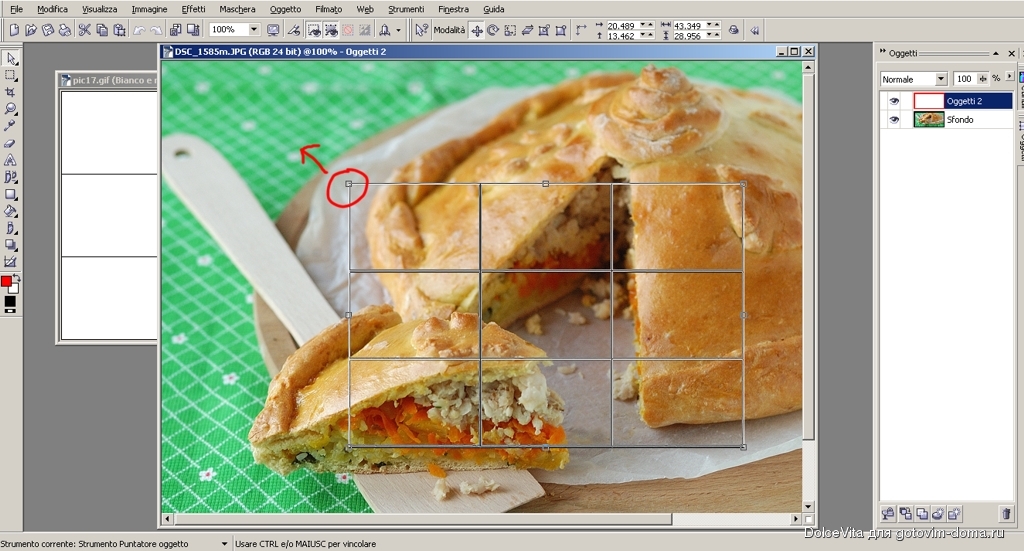Select the Rectangle Mask tool
The width and height of the screenshot is (1024, 551).
pos(10,76)
